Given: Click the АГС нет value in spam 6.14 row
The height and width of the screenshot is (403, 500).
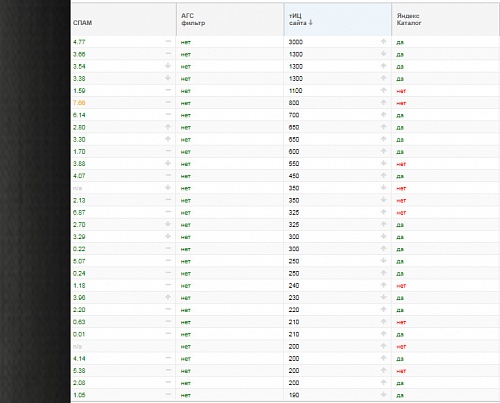Looking at the screenshot, I should [x=186, y=115].
